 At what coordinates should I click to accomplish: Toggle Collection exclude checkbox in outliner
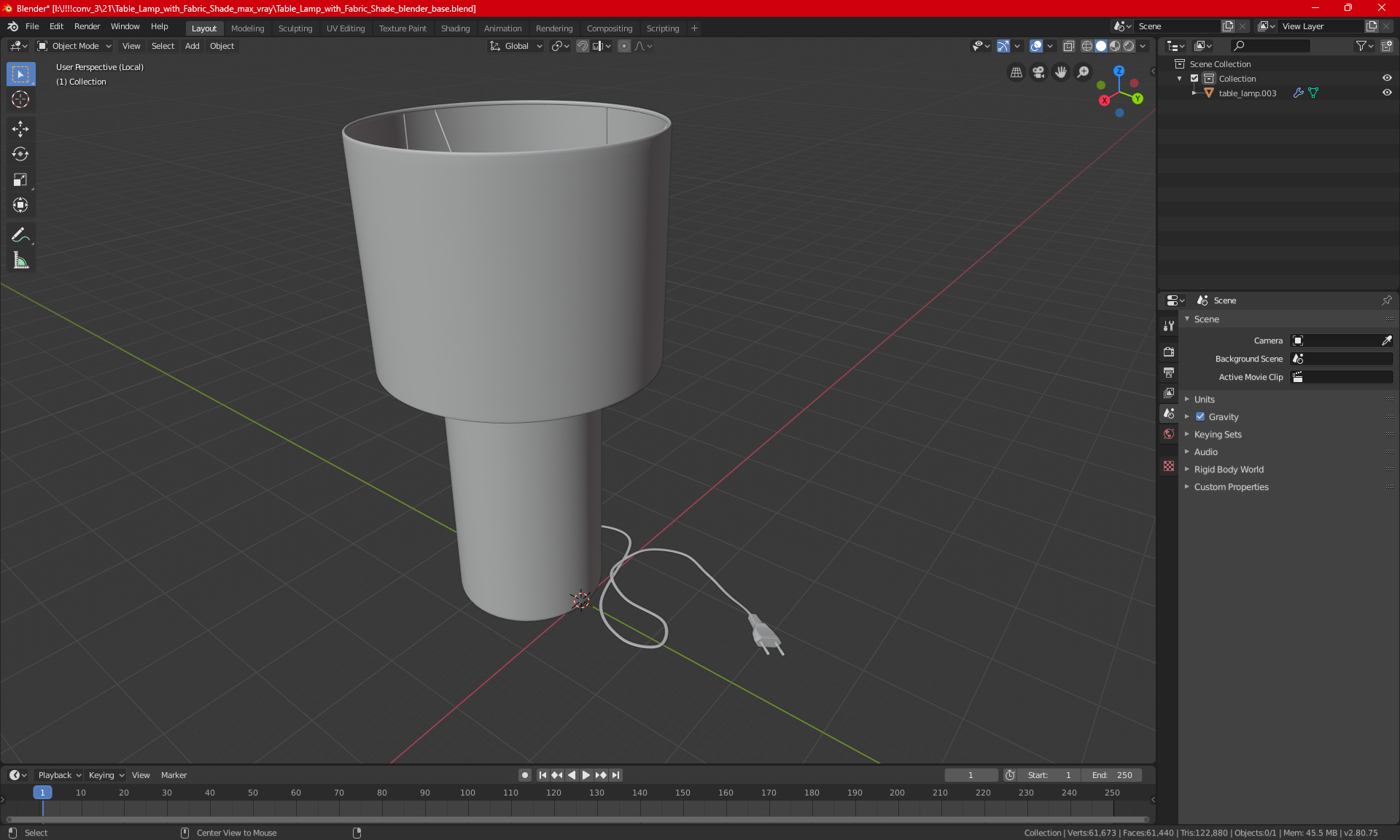point(1194,79)
